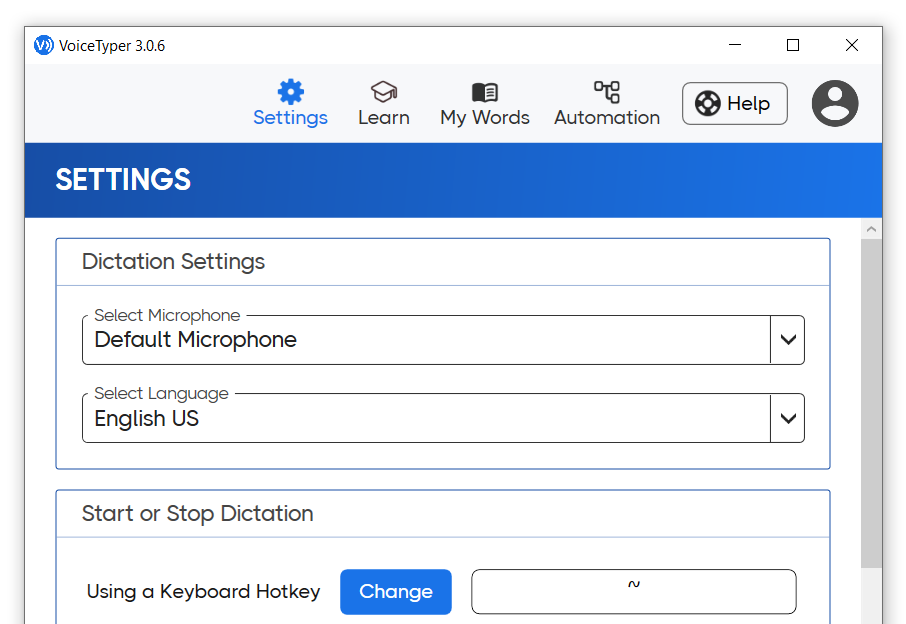The image size is (906, 624).
Task: Expand the Select Language dropdown
Action: click(789, 418)
